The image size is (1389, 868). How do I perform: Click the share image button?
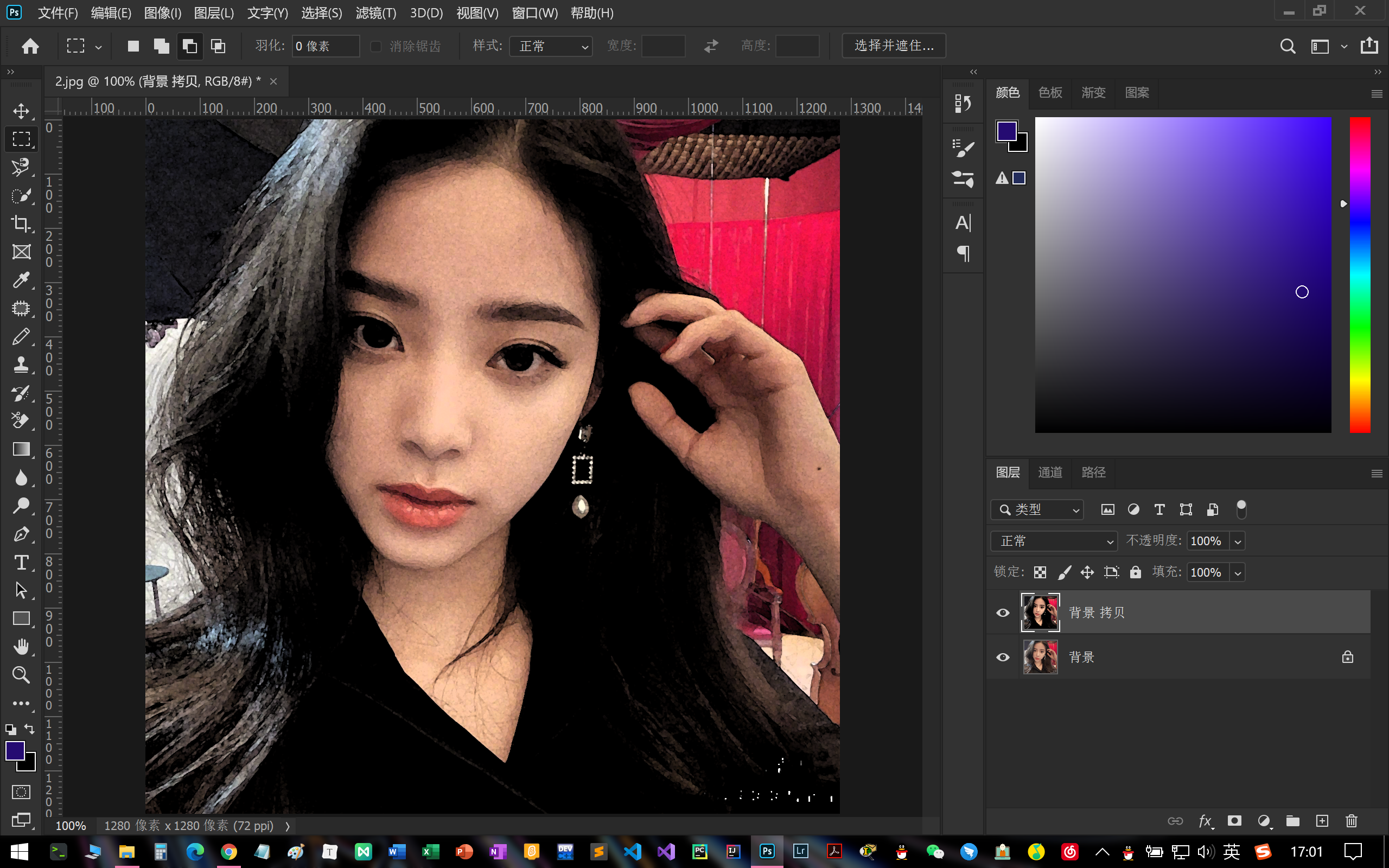(x=1369, y=46)
